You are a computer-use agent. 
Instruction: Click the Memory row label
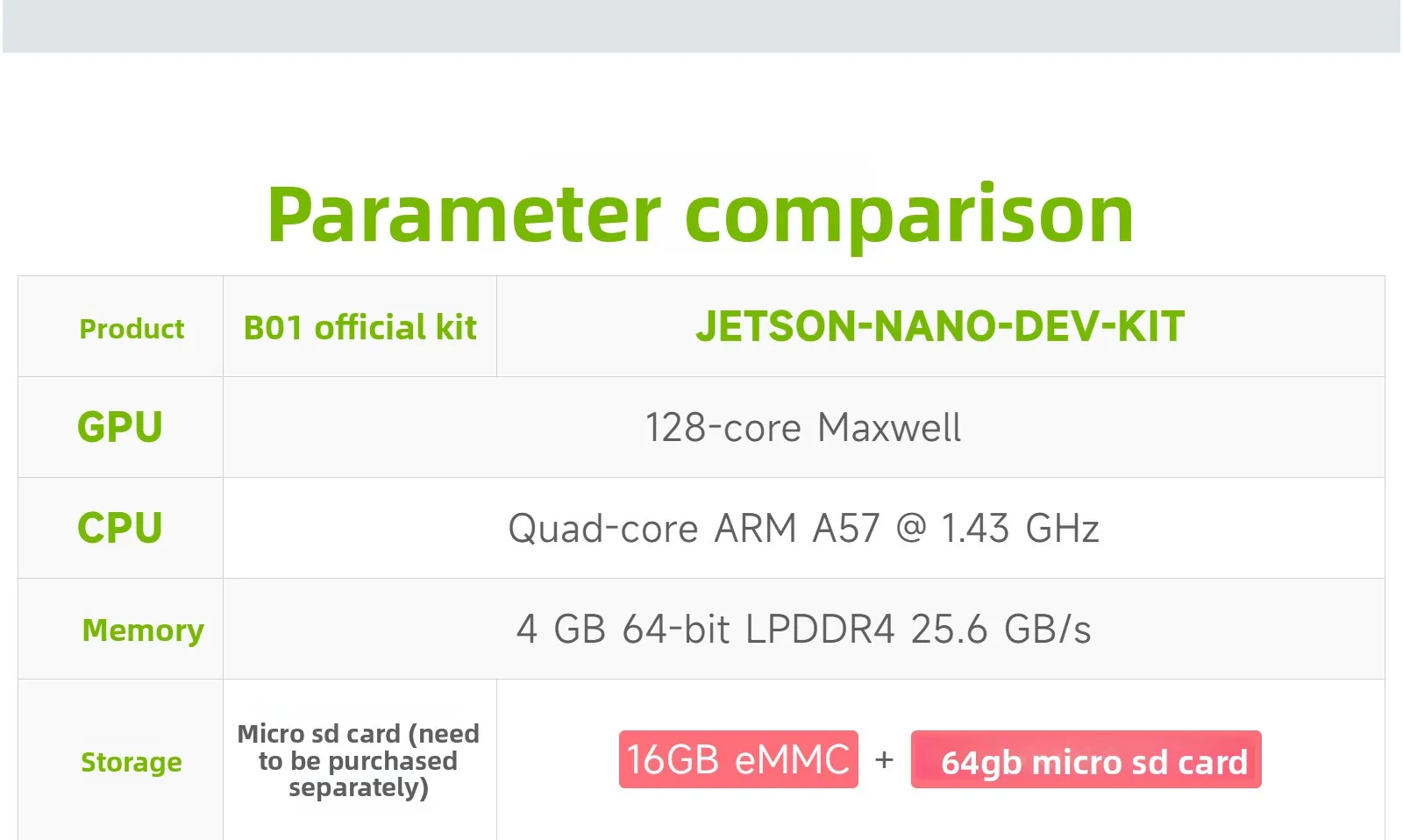[142, 630]
